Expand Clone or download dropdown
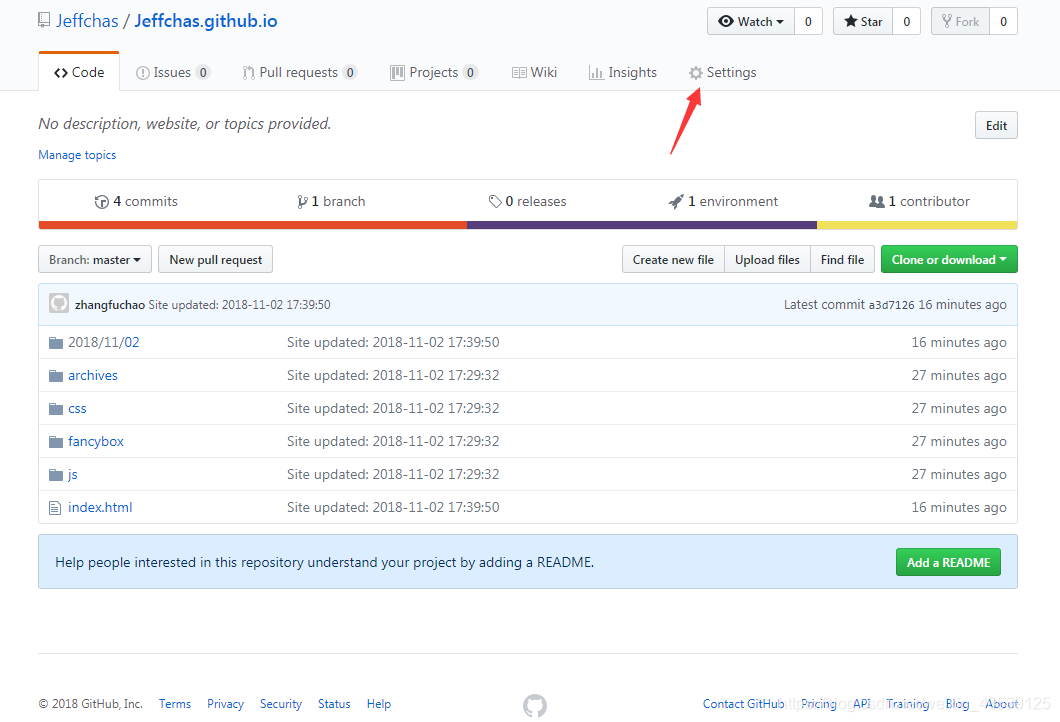This screenshot has height=722, width=1060. [949, 260]
